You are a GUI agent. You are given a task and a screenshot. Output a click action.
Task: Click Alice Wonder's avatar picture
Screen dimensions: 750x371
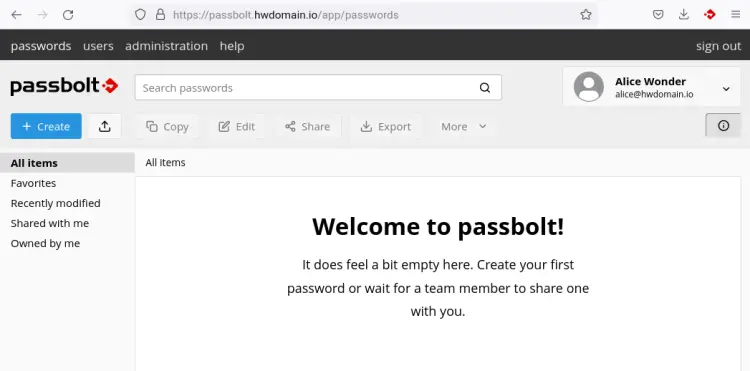coord(588,87)
